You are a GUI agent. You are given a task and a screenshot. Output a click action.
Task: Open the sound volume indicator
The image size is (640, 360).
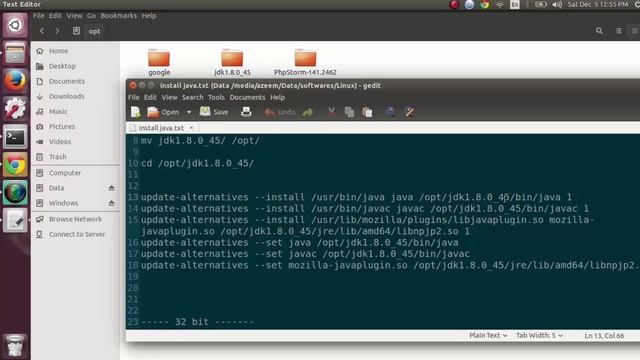click(557, 4)
